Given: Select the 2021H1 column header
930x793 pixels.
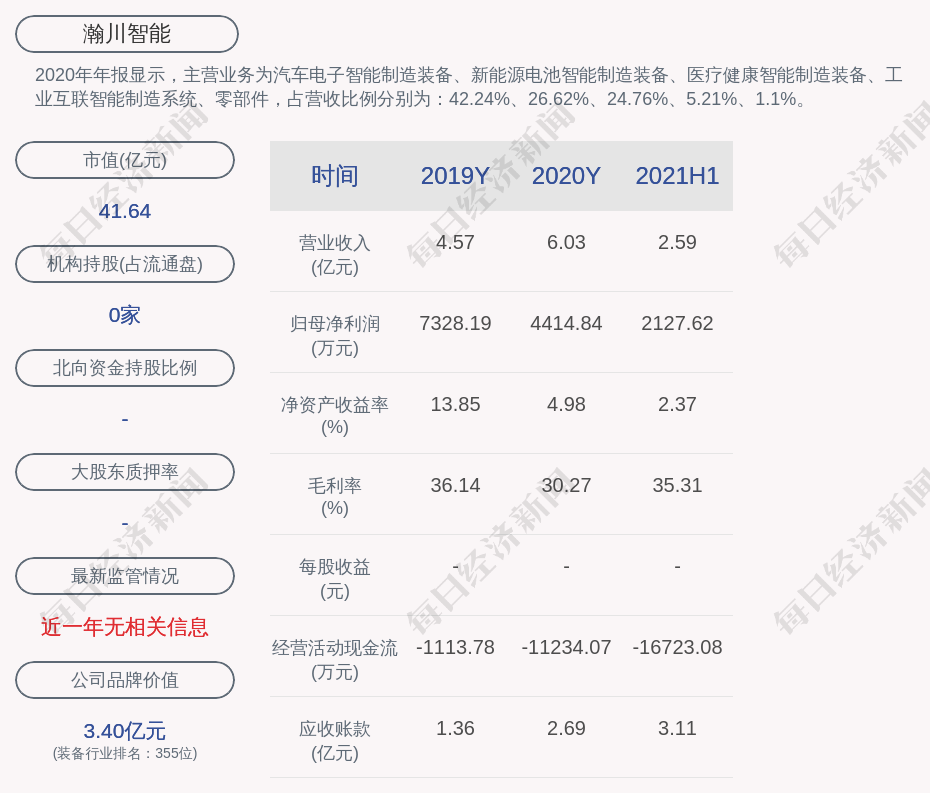Looking at the screenshot, I should pyautogui.click(x=677, y=176).
